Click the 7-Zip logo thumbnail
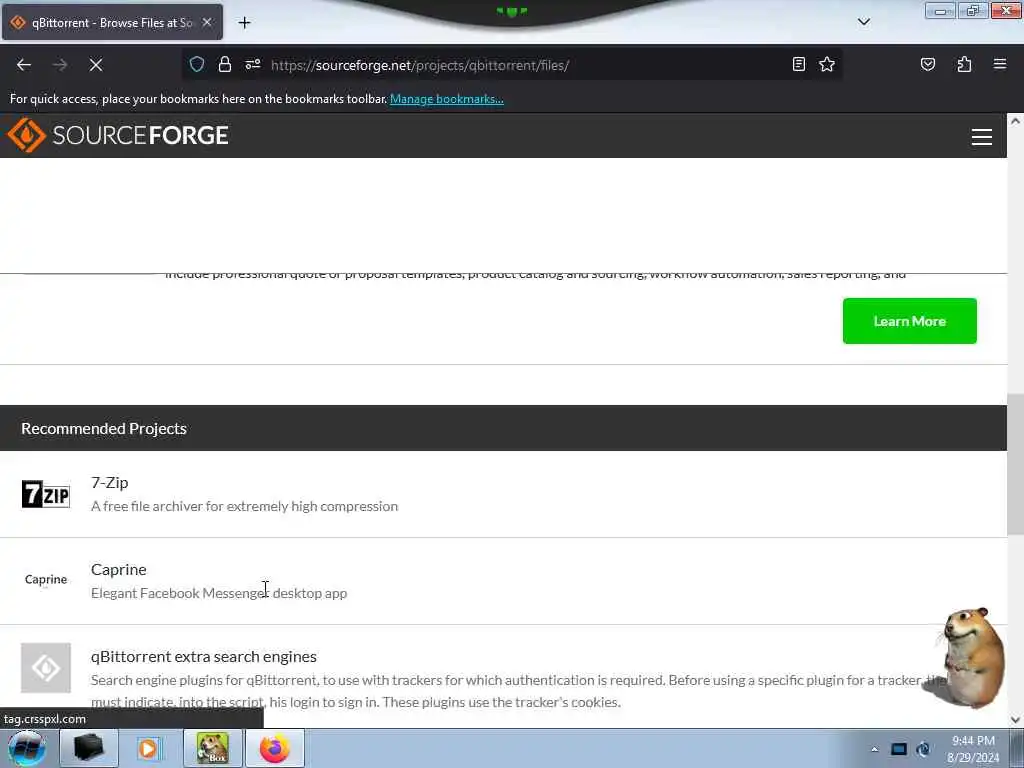 coord(46,494)
